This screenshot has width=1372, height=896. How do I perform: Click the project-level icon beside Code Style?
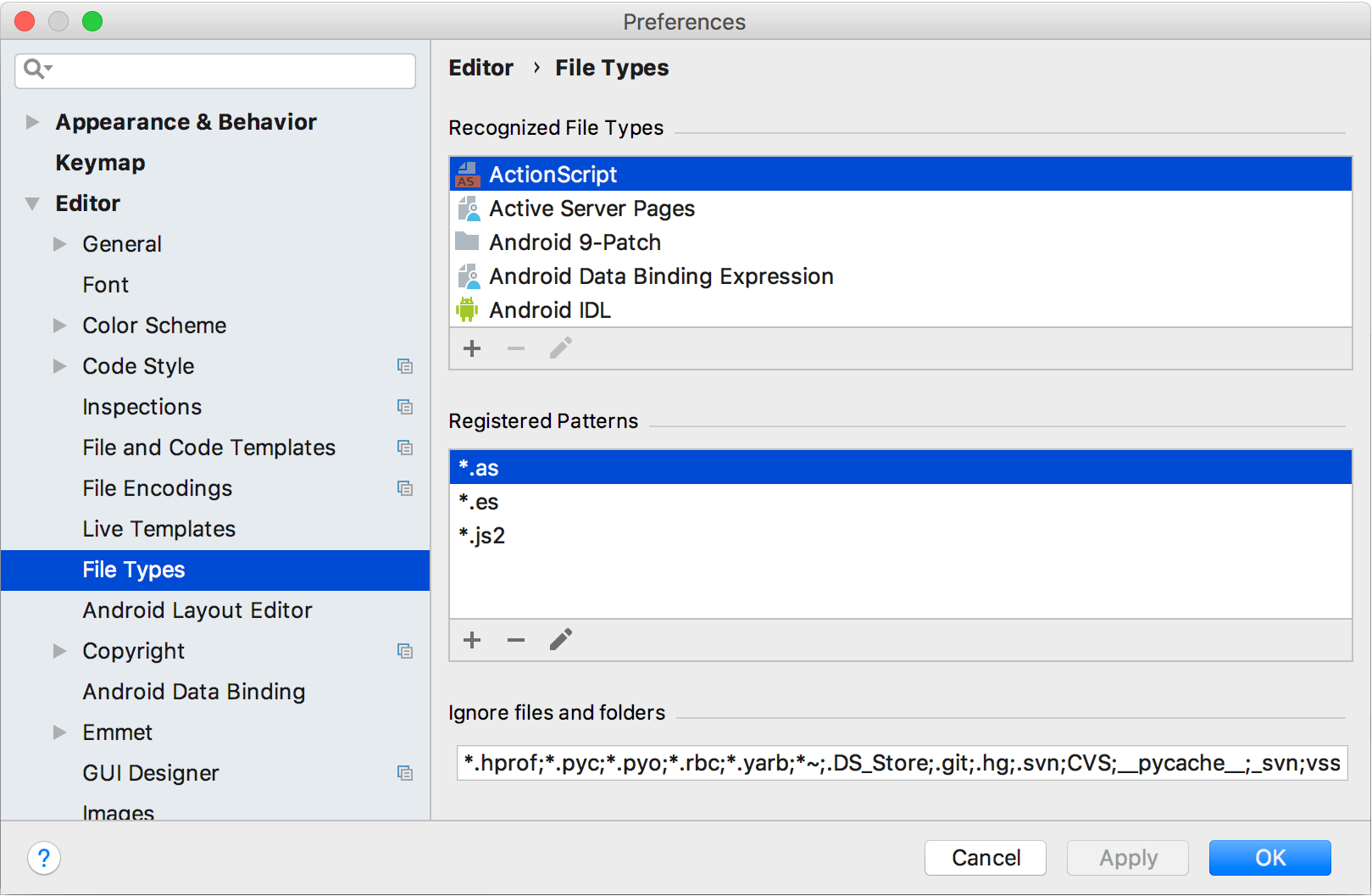tap(405, 366)
